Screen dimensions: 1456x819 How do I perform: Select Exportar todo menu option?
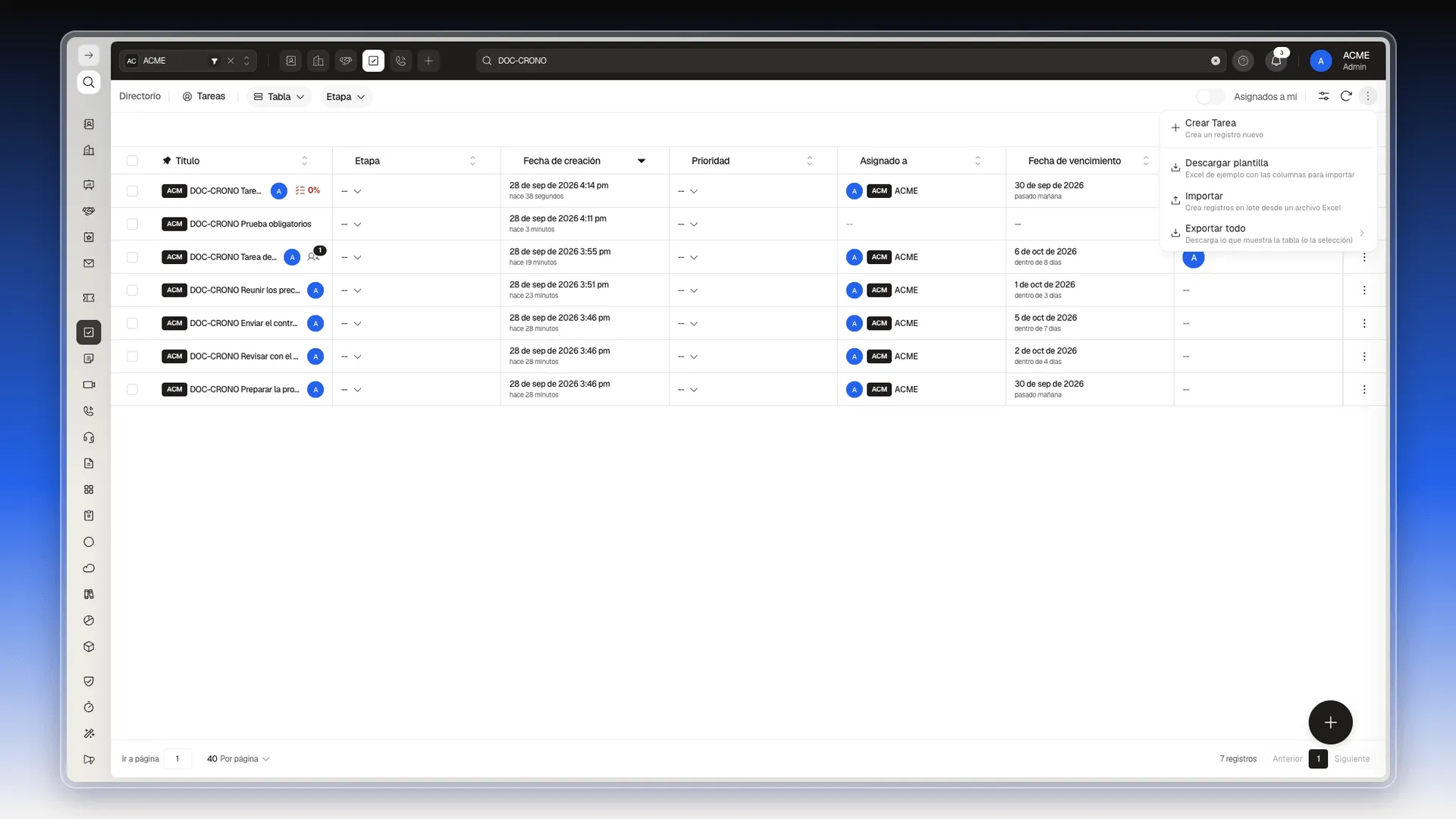(x=1268, y=234)
